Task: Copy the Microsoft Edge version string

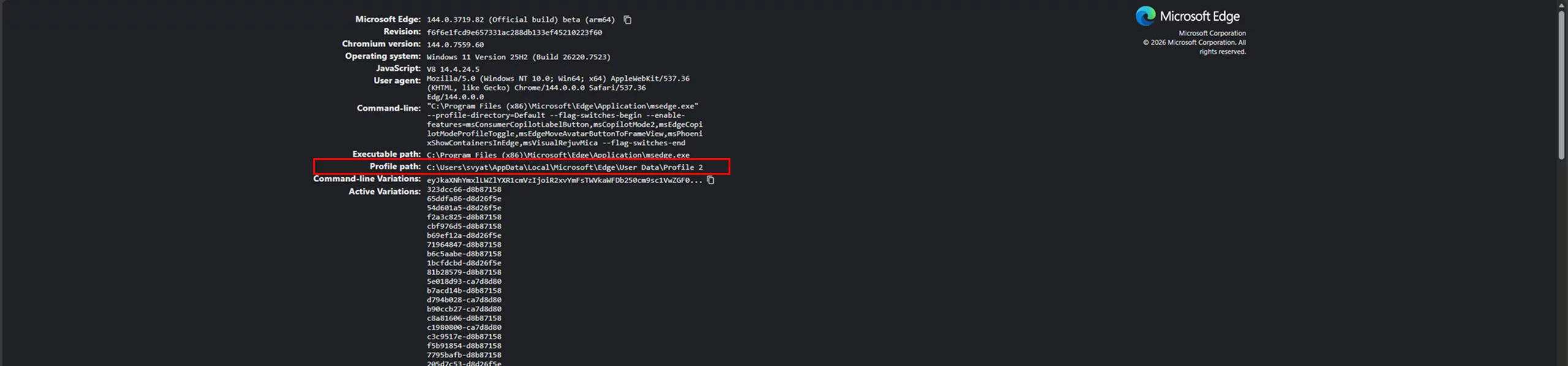Action: point(627,20)
